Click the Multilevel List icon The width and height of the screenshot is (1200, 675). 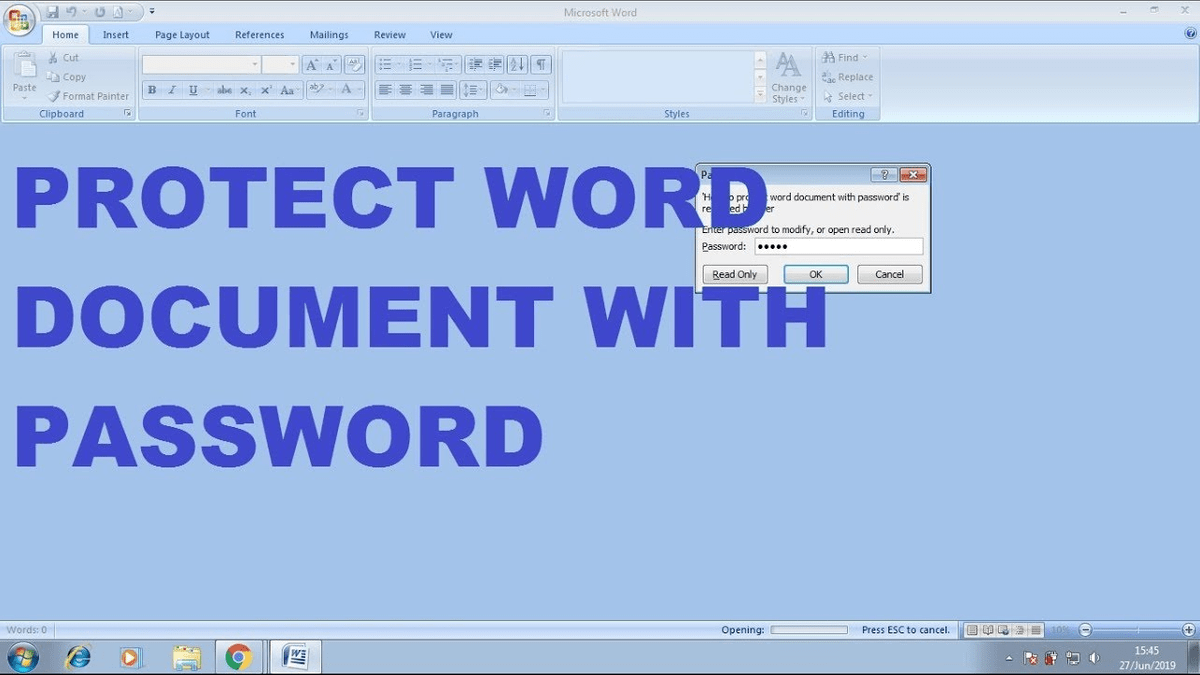pyautogui.click(x=448, y=64)
